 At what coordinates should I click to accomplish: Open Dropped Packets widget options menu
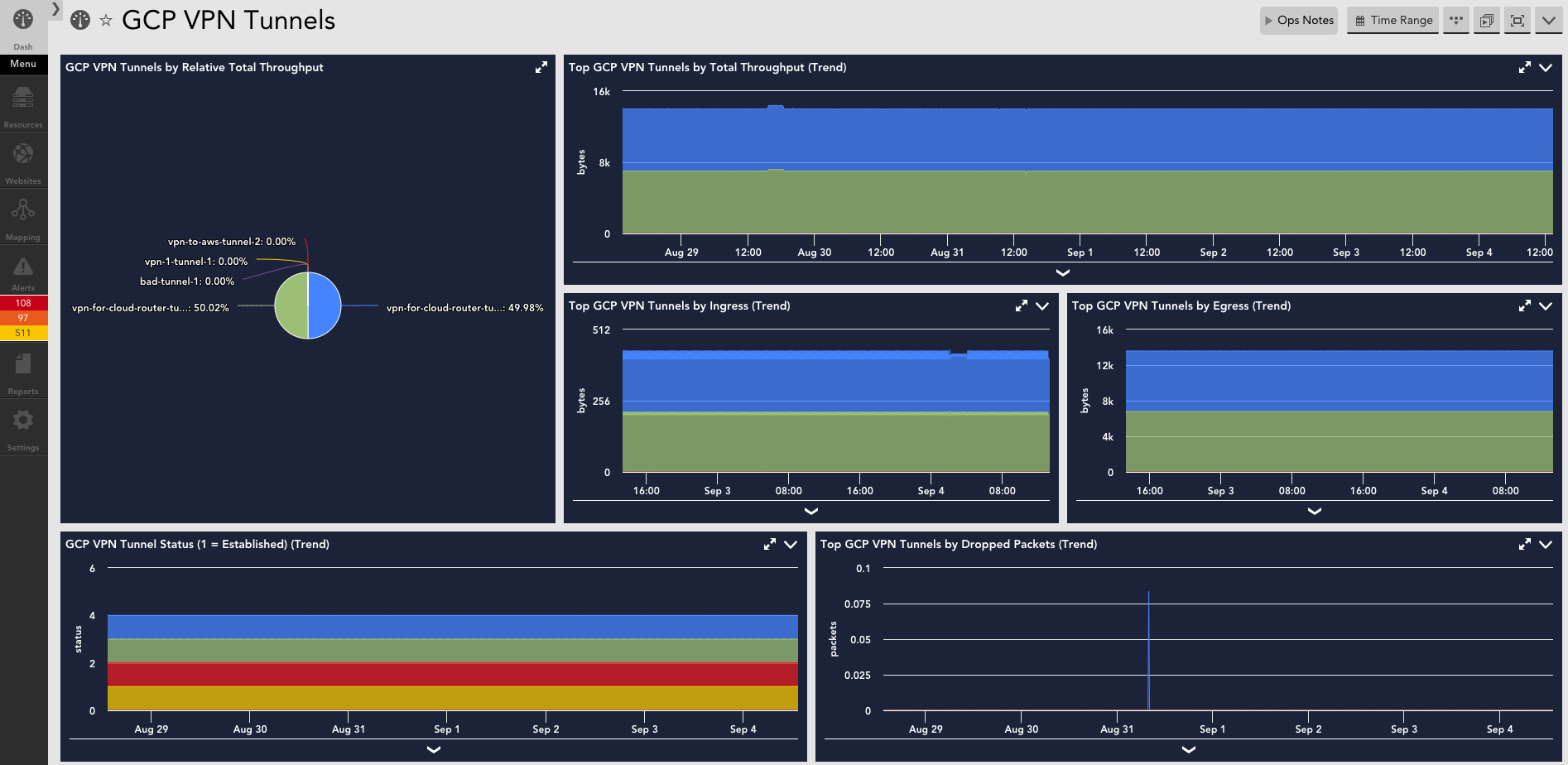(x=1546, y=545)
